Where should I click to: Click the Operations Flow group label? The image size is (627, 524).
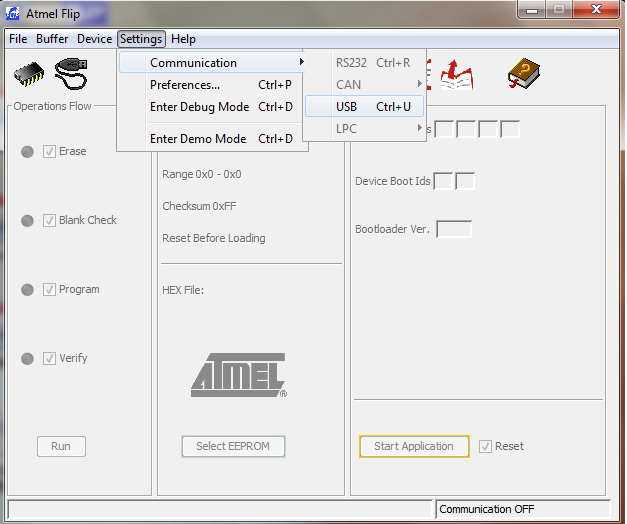click(x=52, y=106)
